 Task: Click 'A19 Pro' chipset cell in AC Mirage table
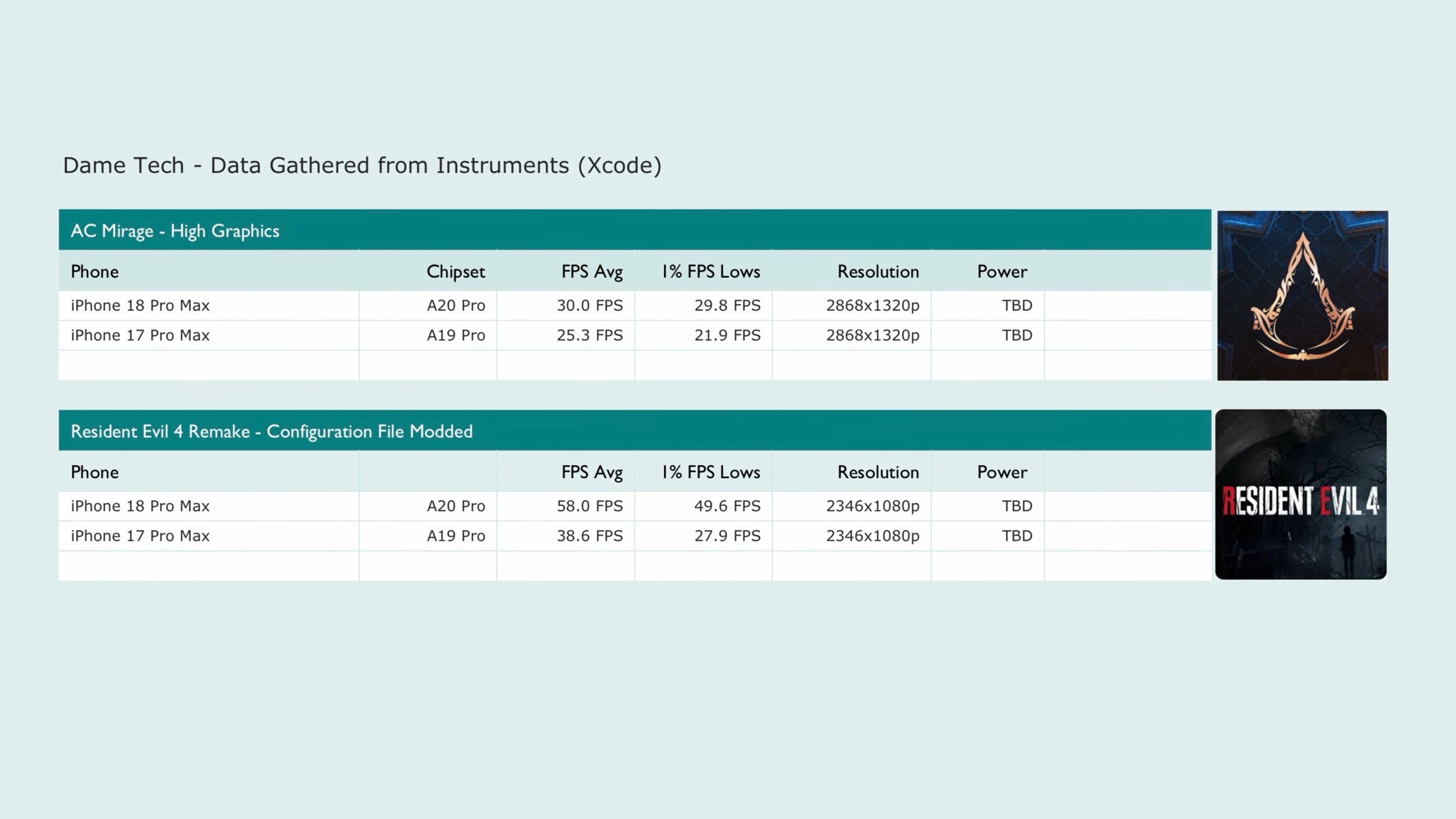click(x=456, y=335)
